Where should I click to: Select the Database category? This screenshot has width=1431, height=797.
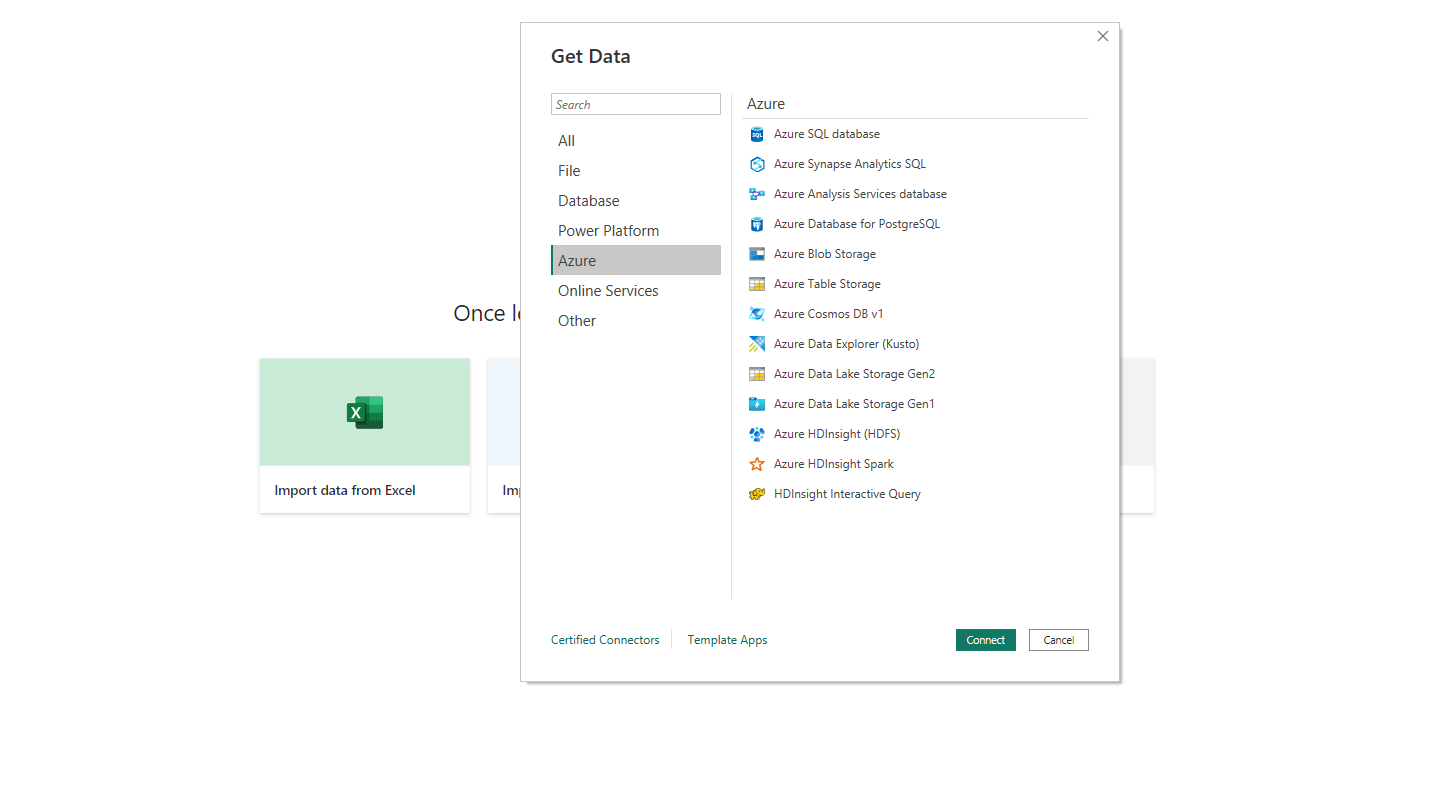click(588, 201)
